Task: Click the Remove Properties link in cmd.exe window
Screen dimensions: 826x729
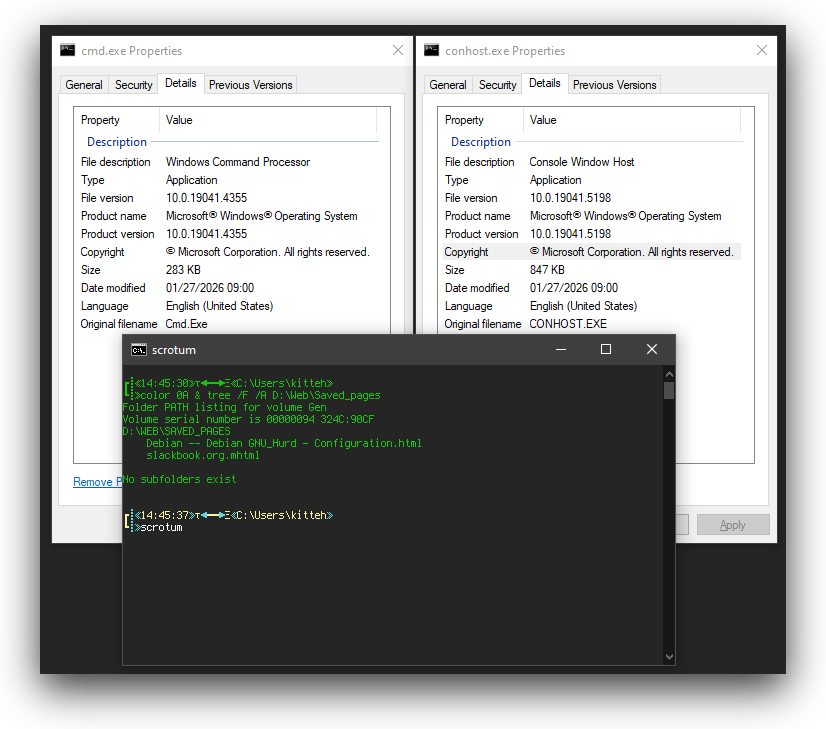Action: point(97,482)
